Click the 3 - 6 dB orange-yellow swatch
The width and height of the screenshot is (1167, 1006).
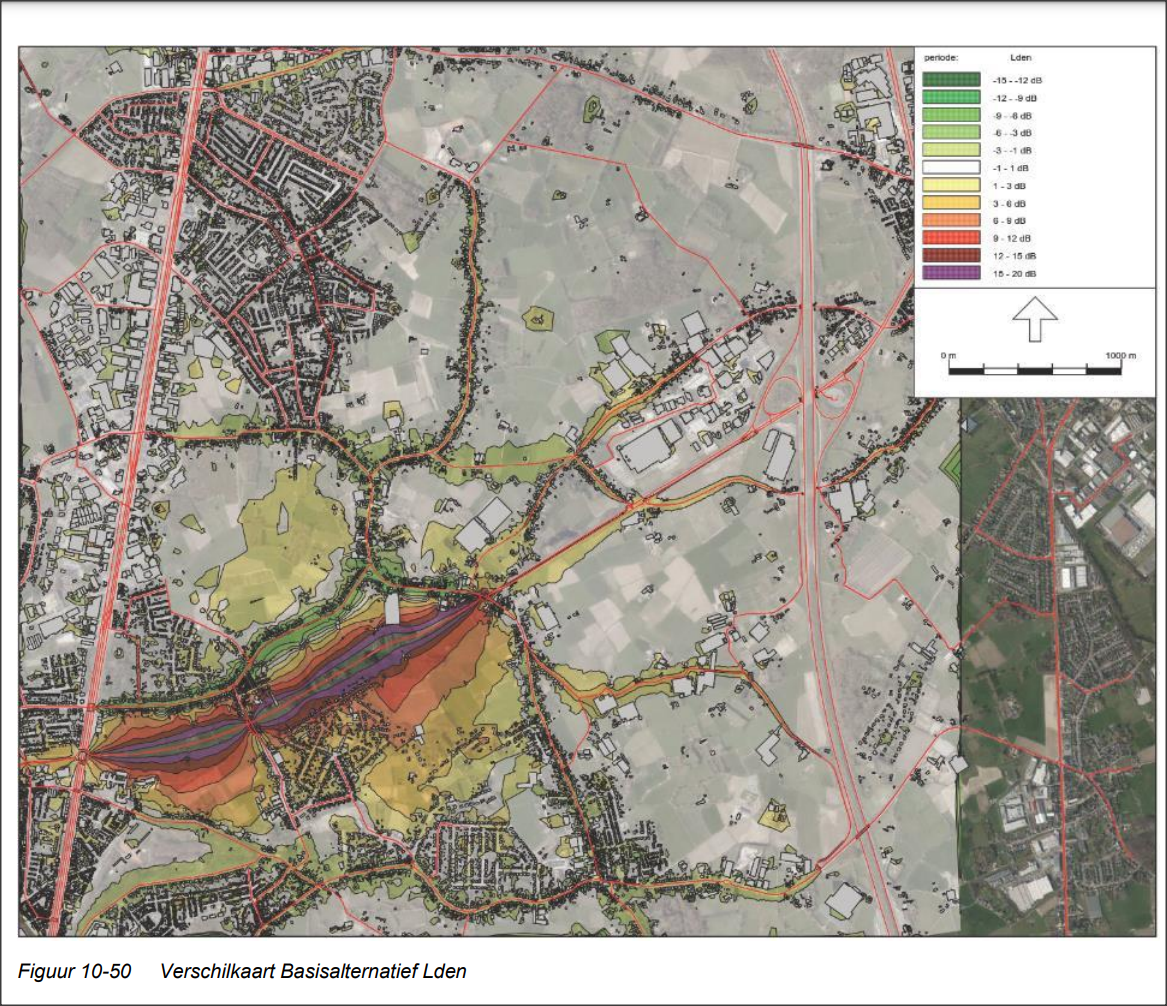(952, 202)
